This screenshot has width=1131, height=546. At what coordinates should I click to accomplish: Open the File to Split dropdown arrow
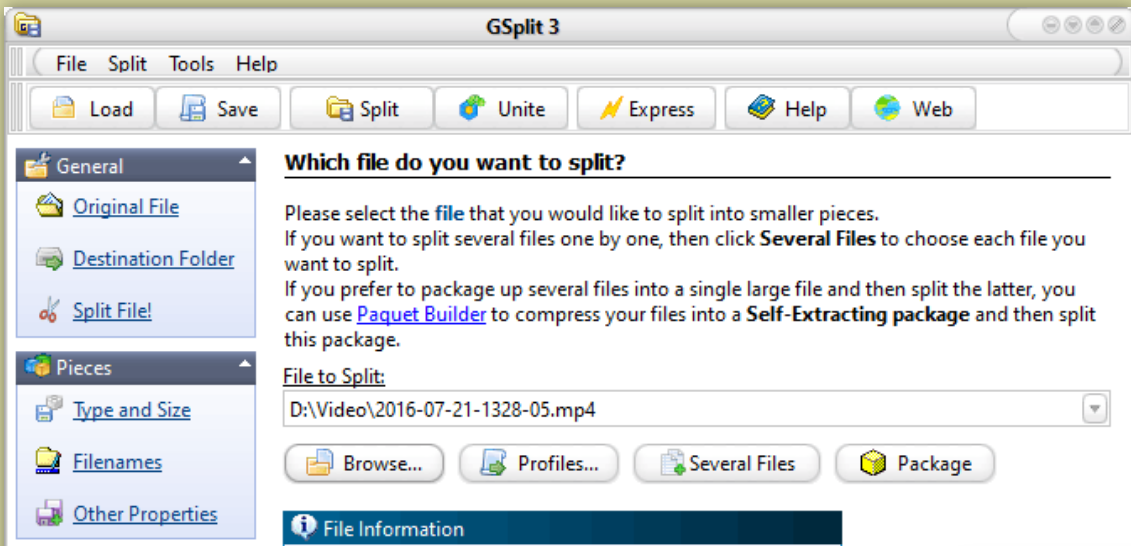1095,409
